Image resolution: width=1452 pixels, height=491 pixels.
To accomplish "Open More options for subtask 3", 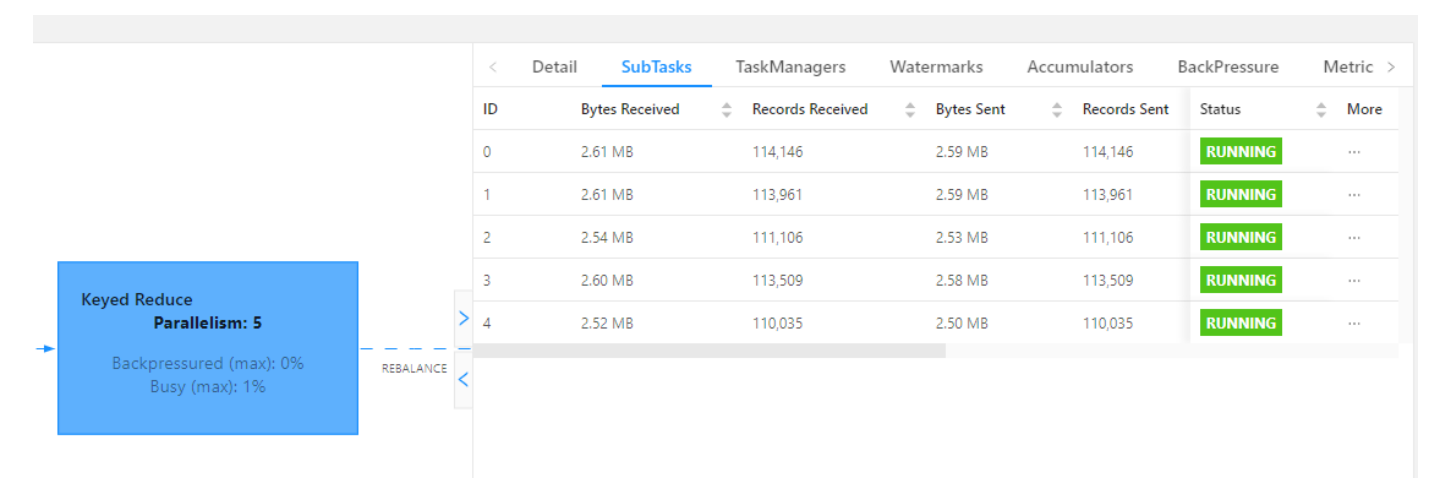I will point(1354,281).
